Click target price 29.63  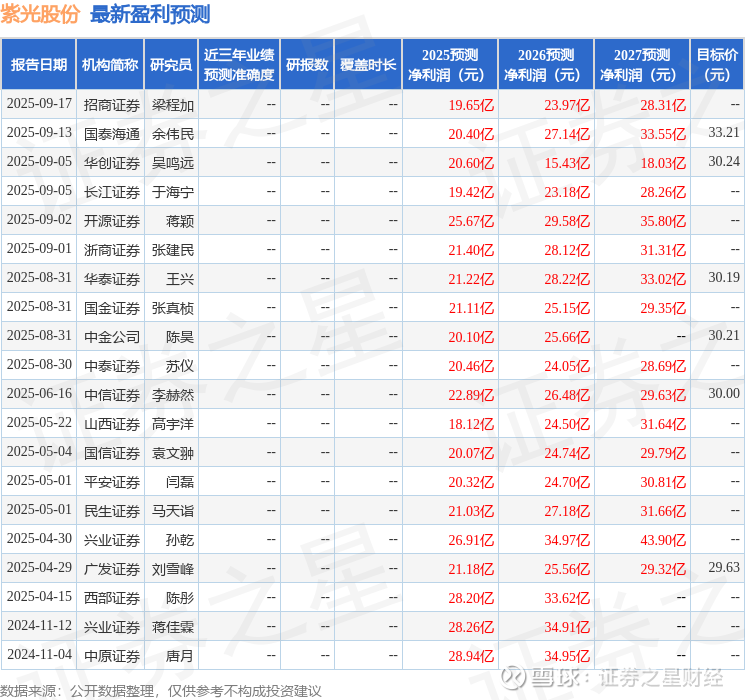[x=724, y=567]
